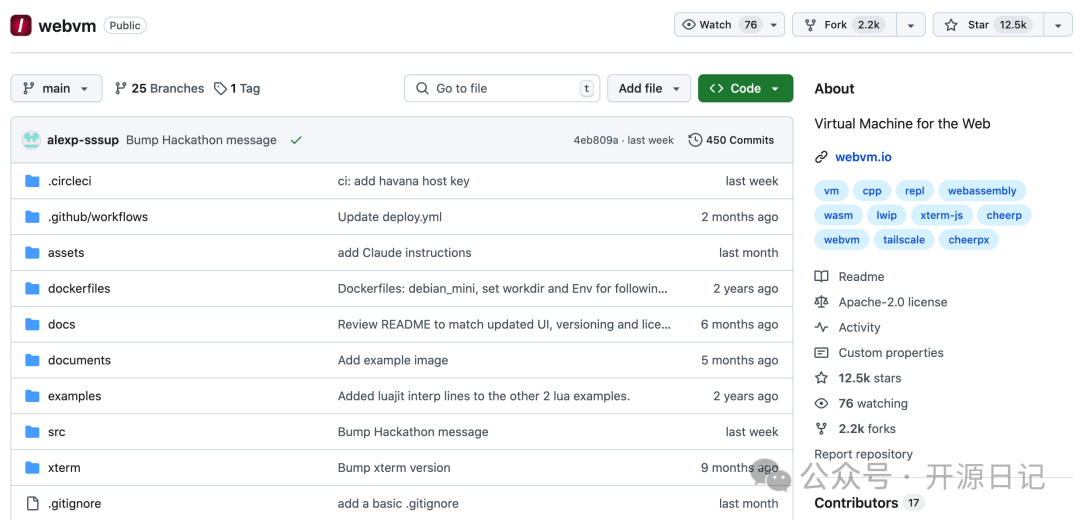Click the docs folder icon

[x=32, y=324]
